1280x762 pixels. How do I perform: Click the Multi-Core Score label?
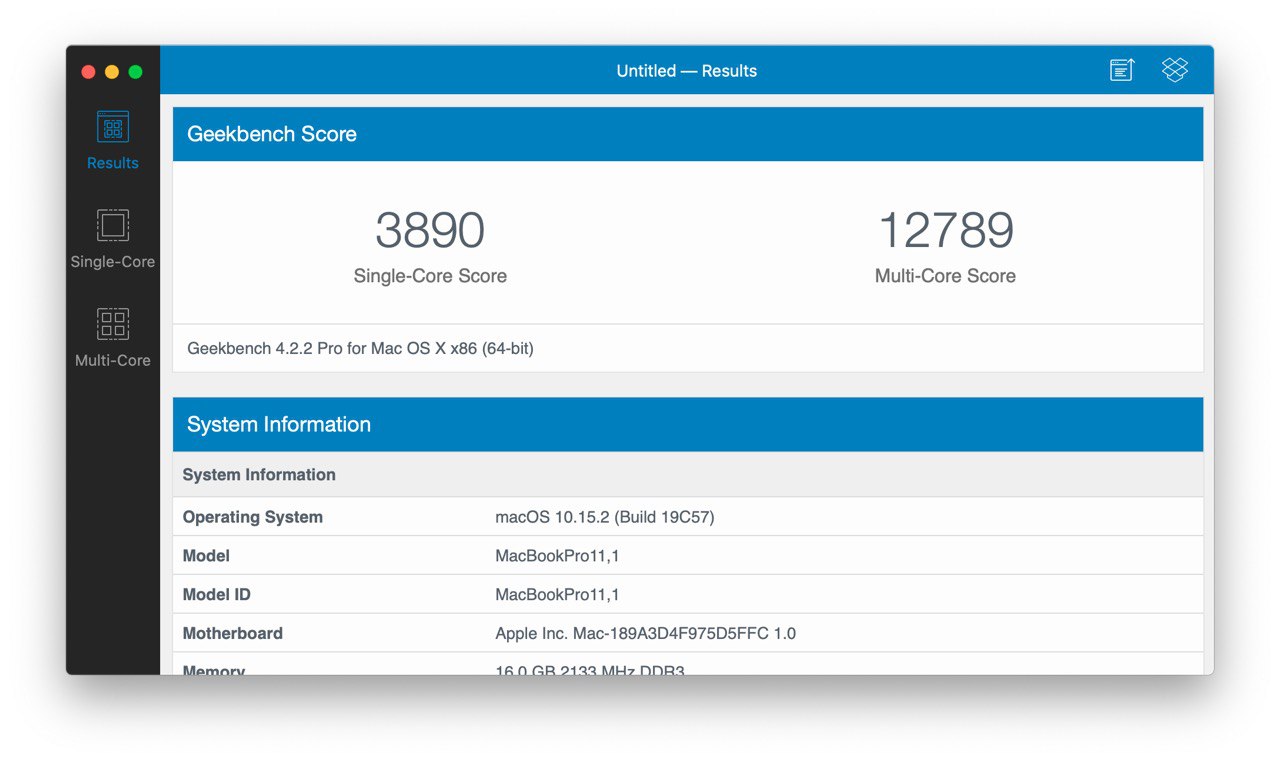[x=945, y=276]
